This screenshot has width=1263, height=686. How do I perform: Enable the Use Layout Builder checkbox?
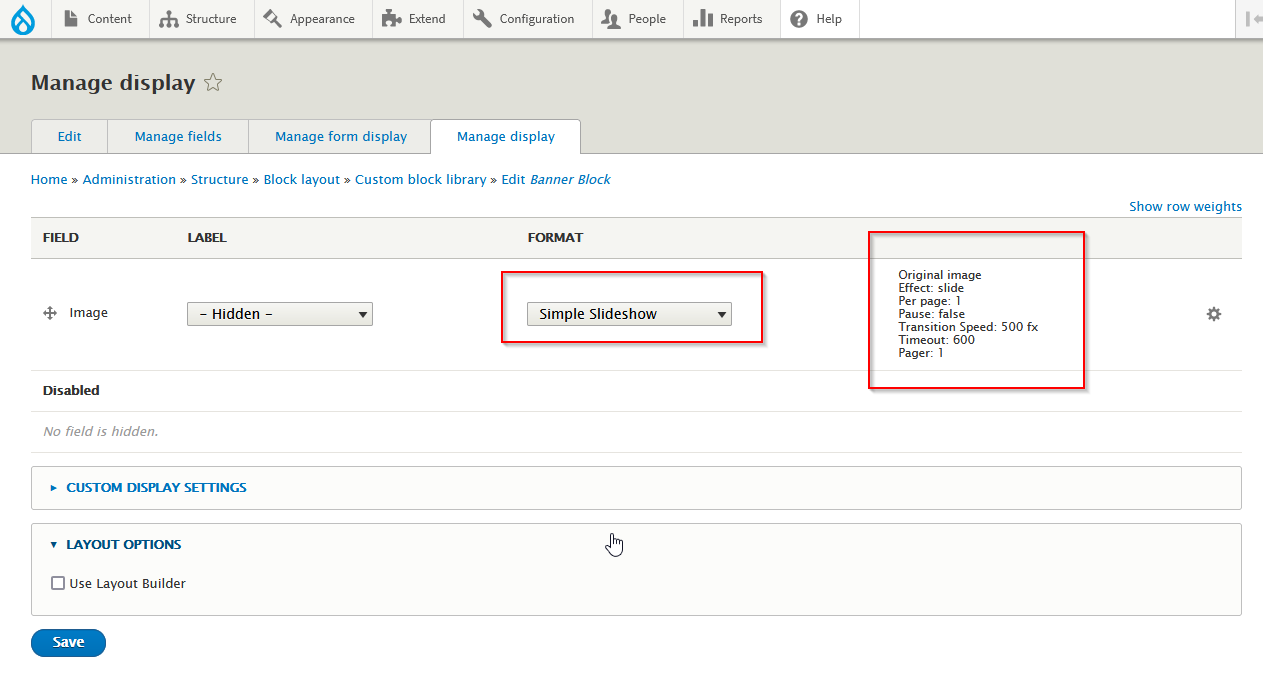58,583
